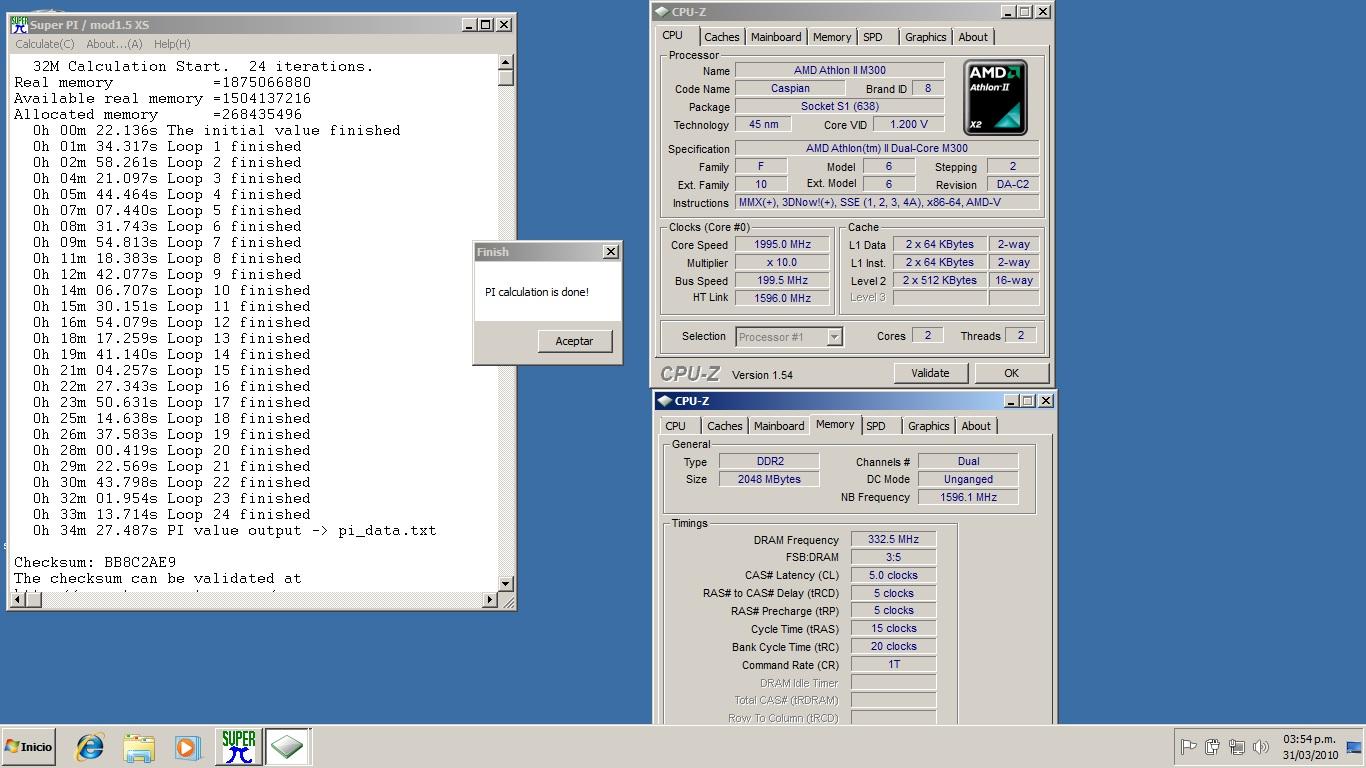This screenshot has height=768, width=1366.
Task: Click Aceptar in the Finish dialog
Action: point(574,341)
